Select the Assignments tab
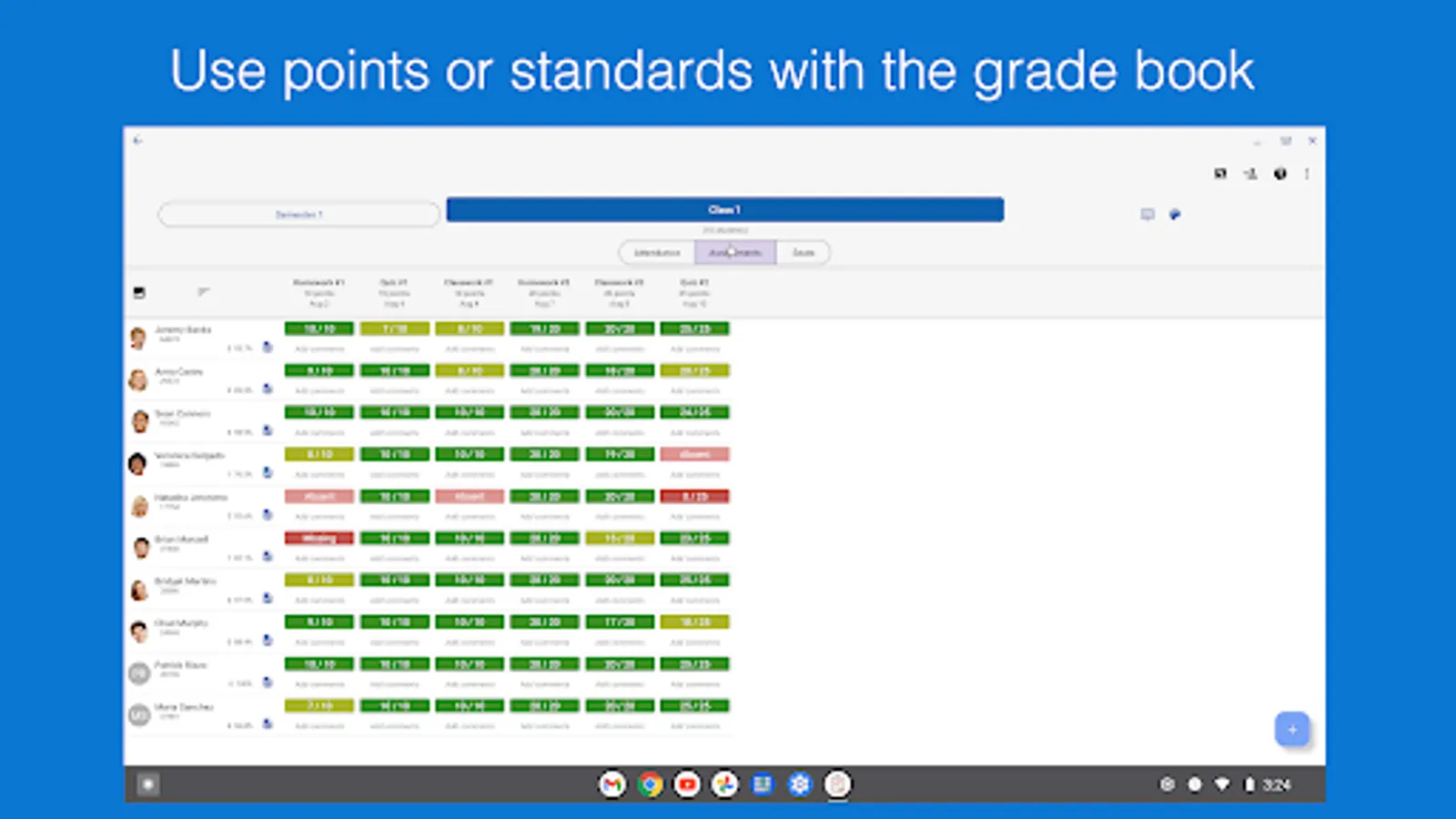 [735, 252]
